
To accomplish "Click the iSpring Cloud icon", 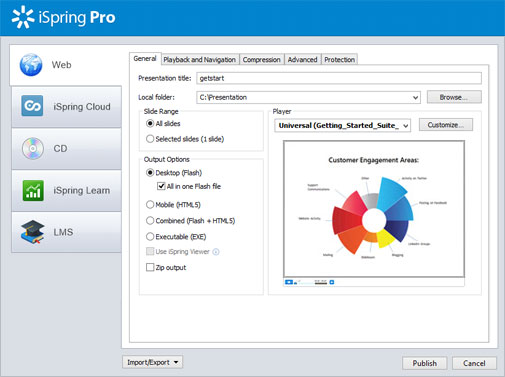I will [32, 106].
